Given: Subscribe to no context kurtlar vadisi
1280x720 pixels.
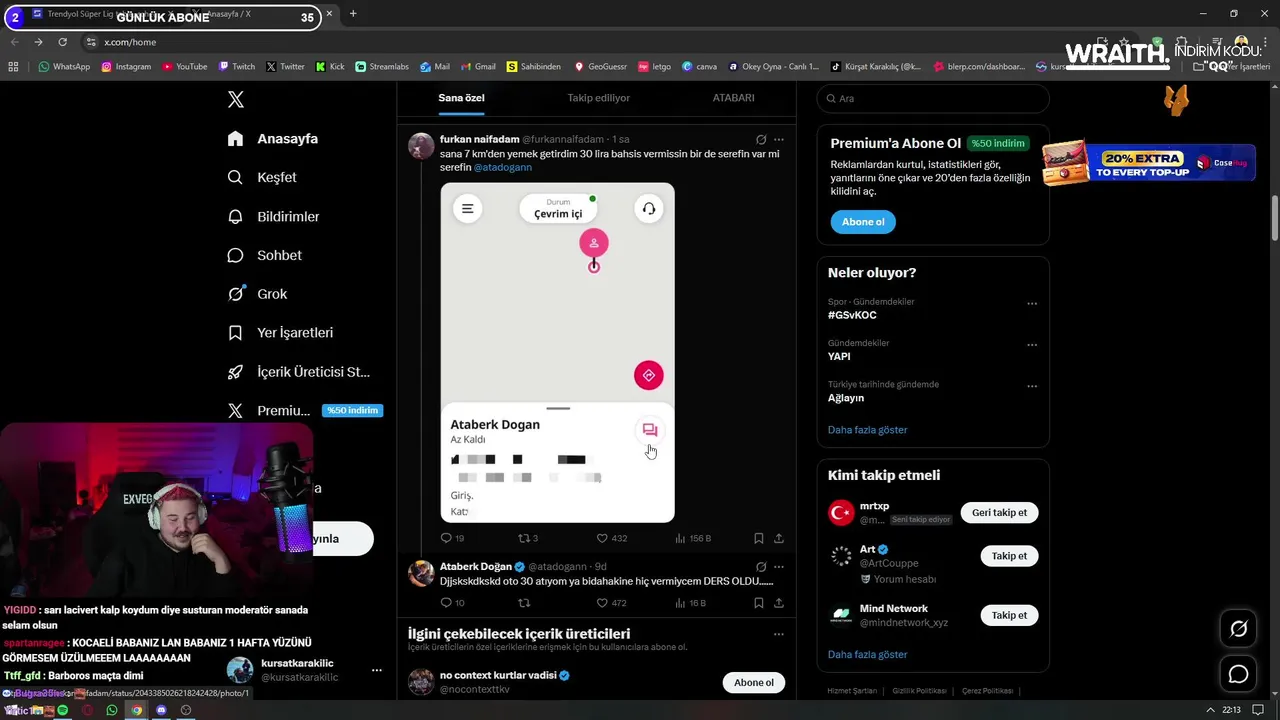Looking at the screenshot, I should point(754,682).
